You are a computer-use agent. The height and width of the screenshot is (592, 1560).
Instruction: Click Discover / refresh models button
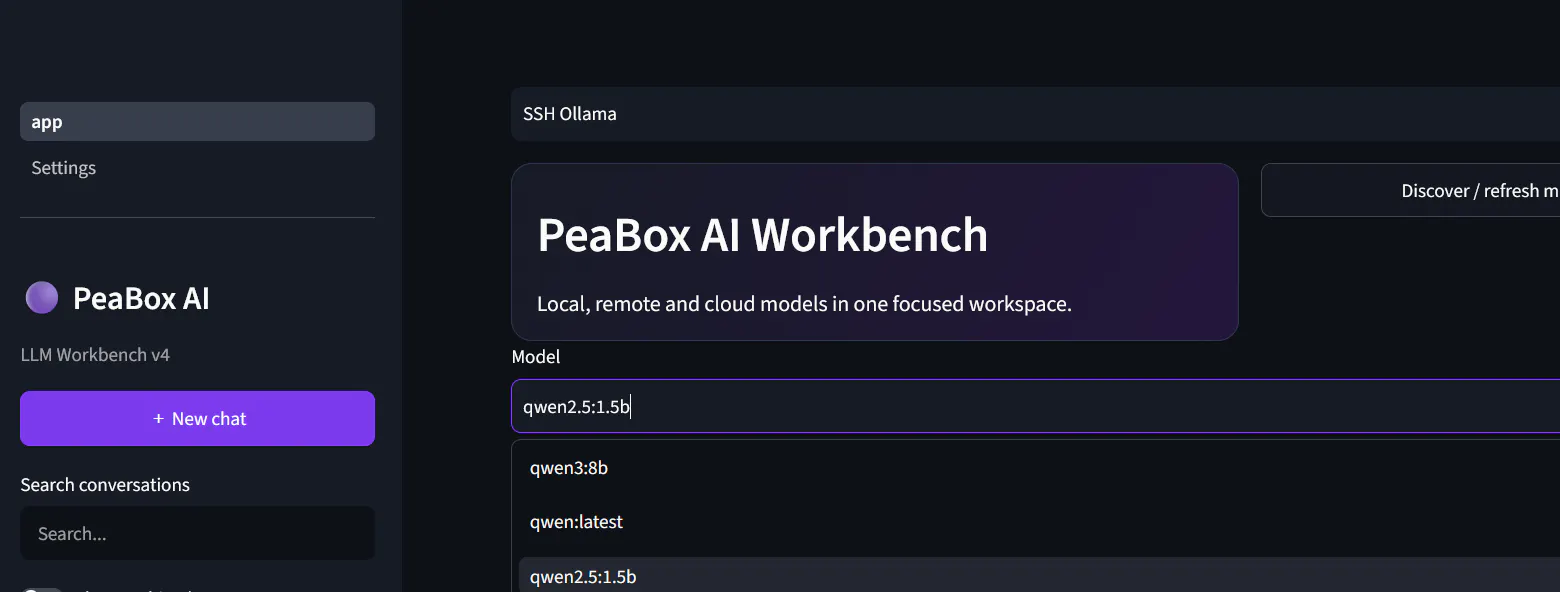(1410, 190)
